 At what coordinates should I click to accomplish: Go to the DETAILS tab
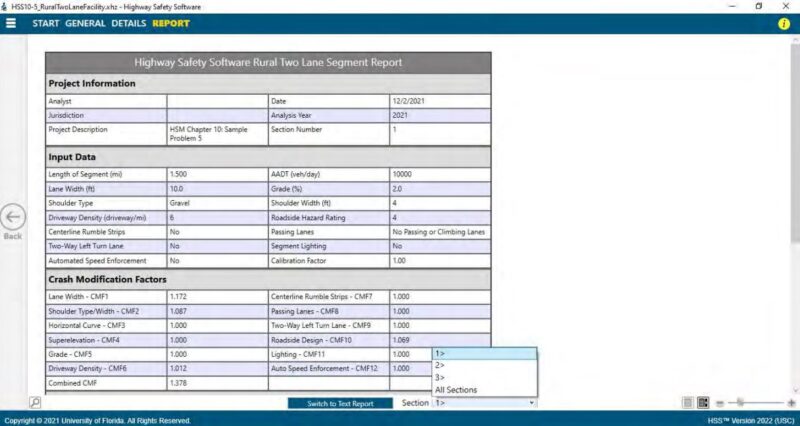click(x=128, y=23)
